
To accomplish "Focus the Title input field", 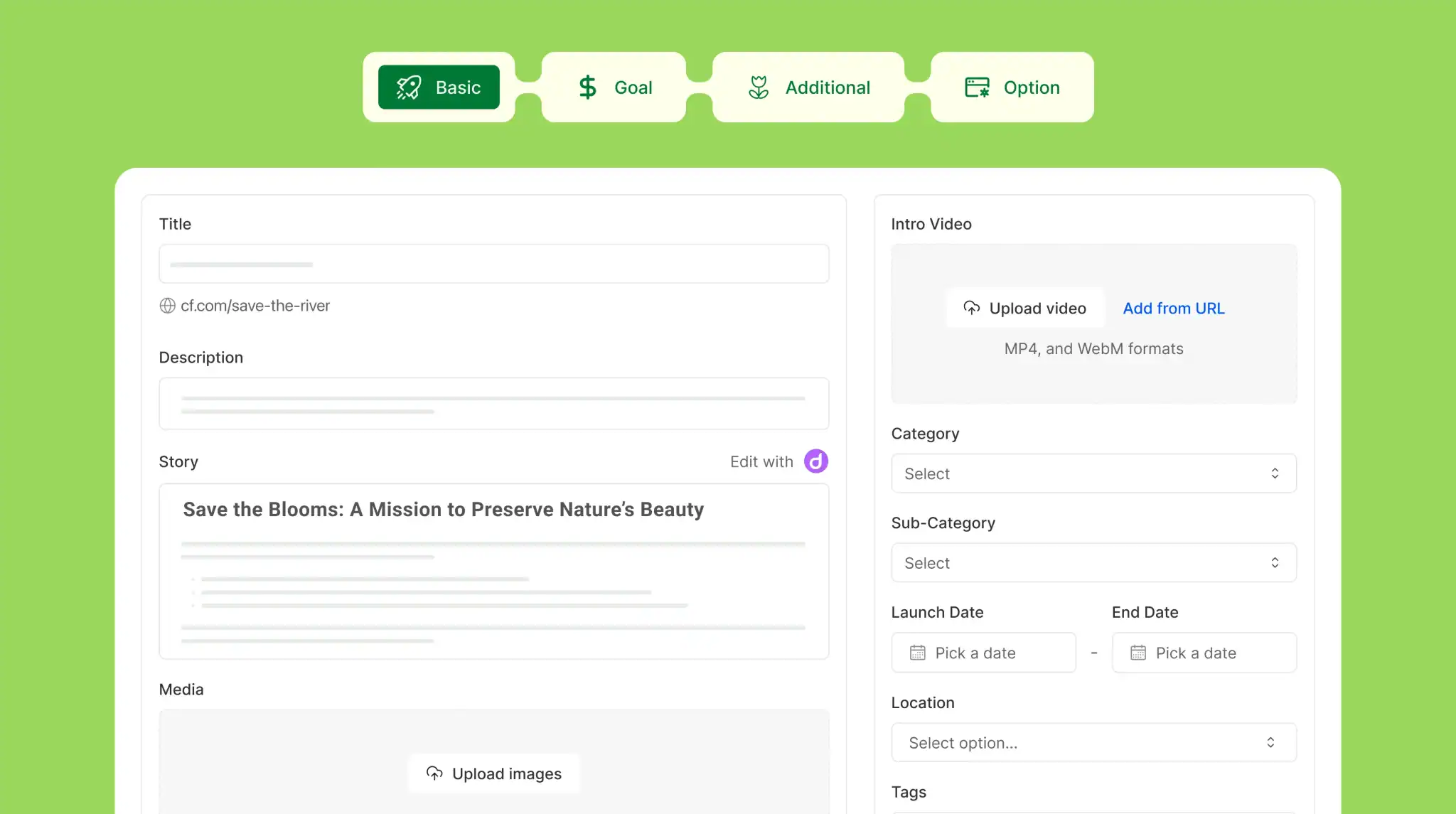I will point(494,264).
